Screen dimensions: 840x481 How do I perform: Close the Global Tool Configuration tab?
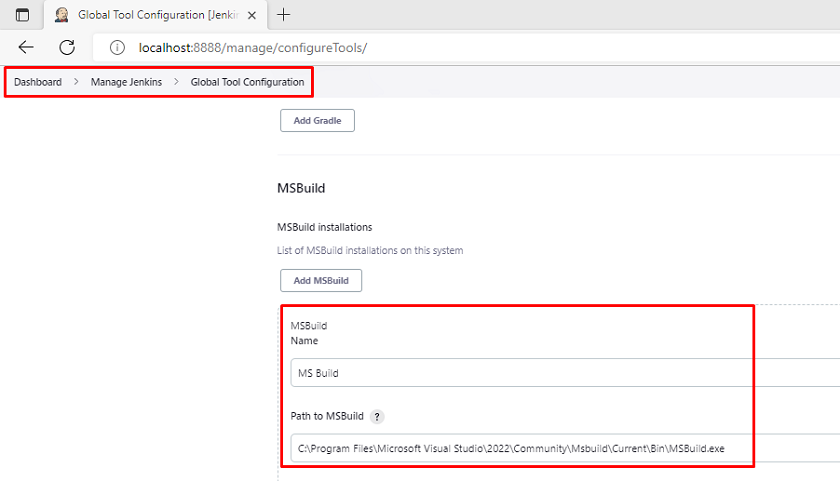252,16
